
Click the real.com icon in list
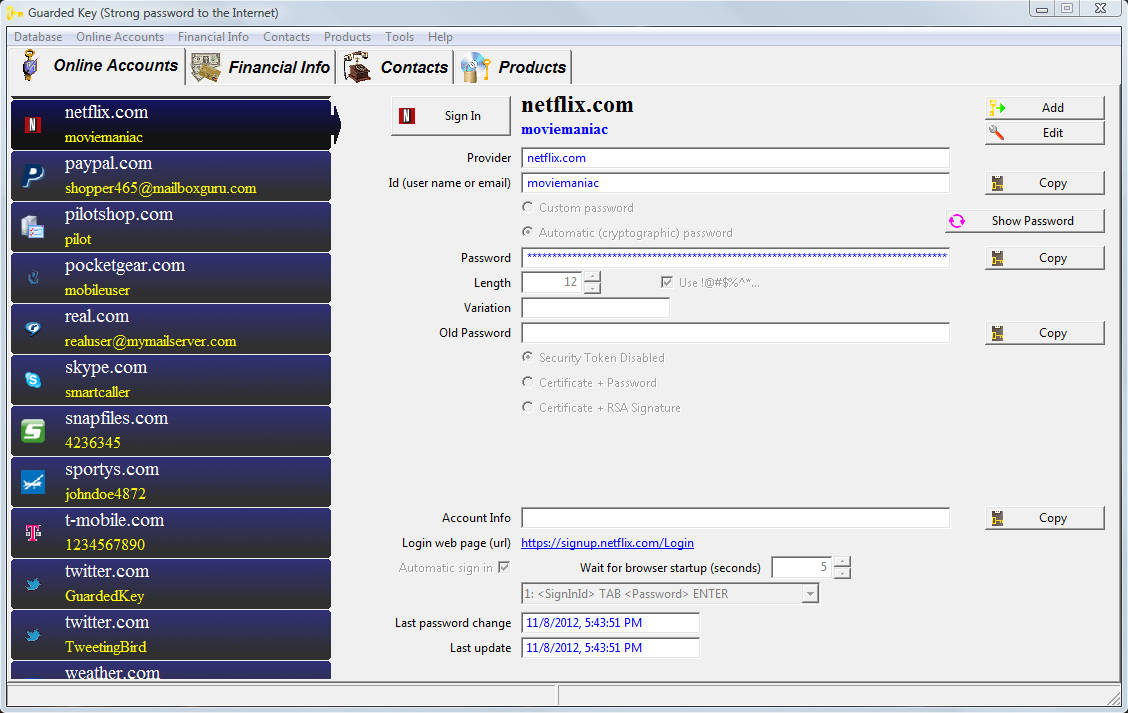tap(33, 328)
